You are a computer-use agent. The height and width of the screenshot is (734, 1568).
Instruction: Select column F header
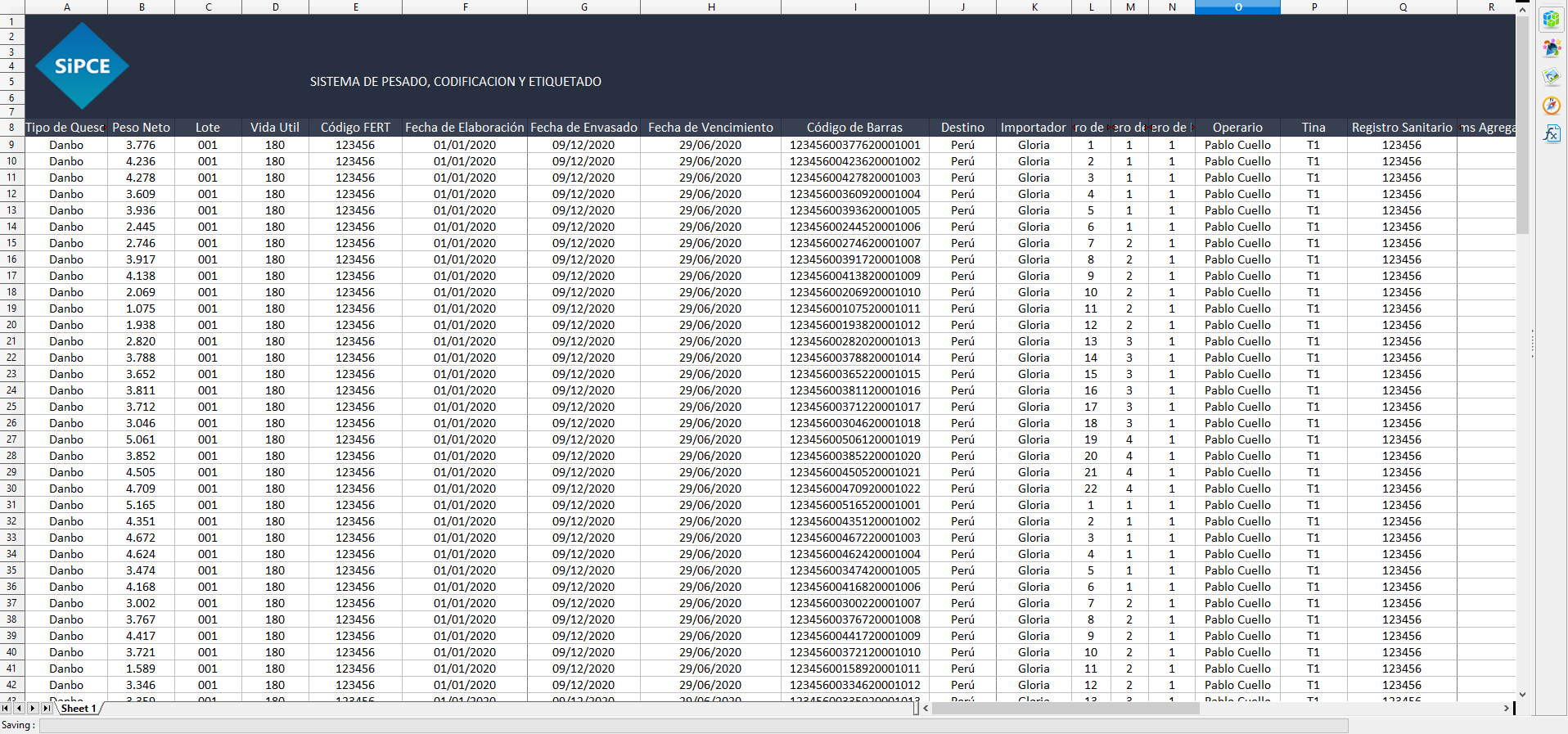[x=465, y=7]
